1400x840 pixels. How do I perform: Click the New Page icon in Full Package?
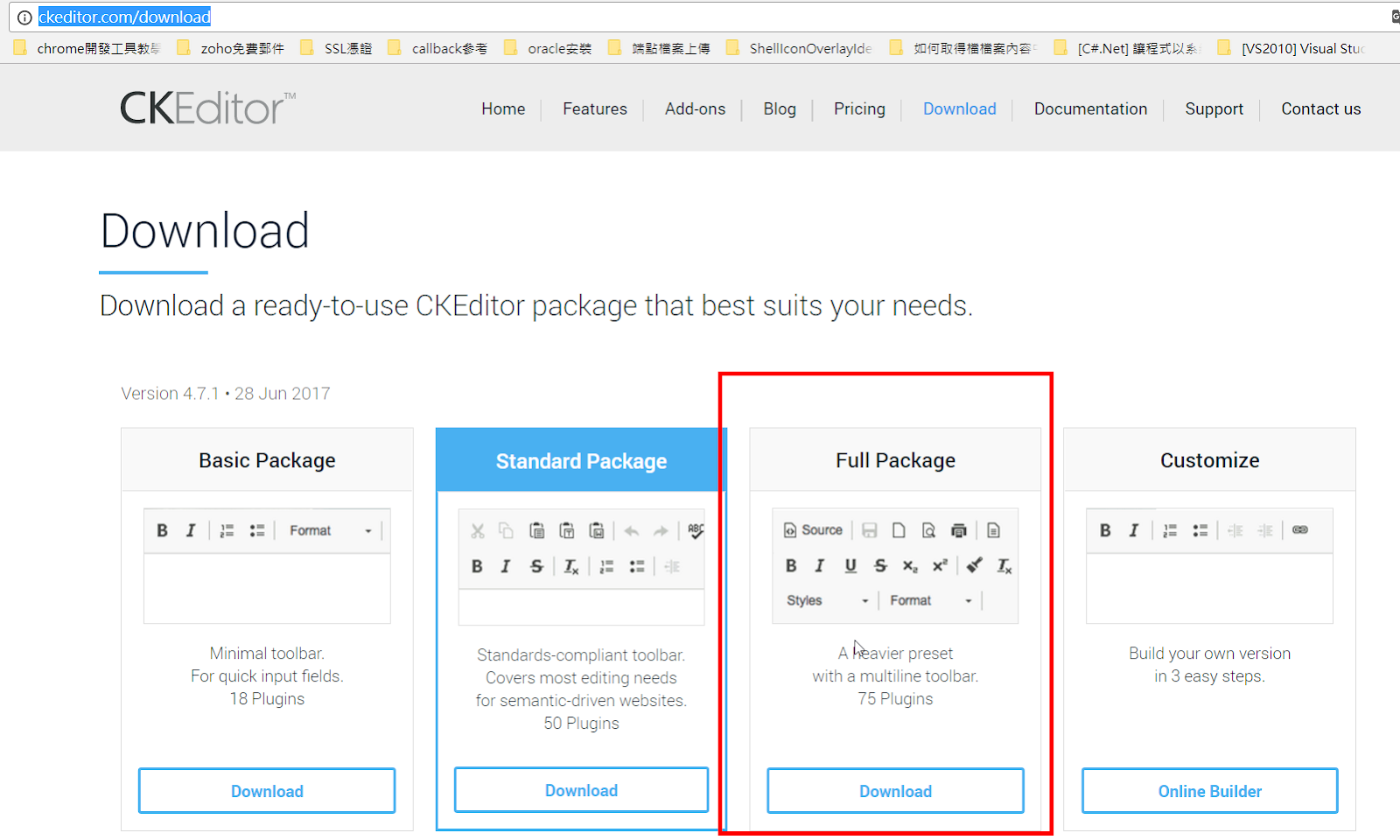(x=899, y=530)
